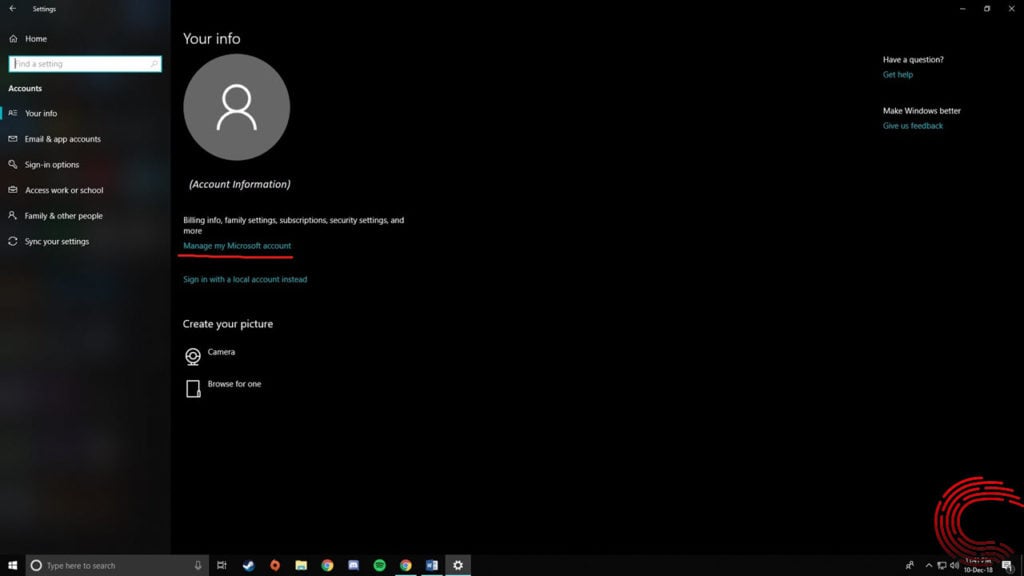This screenshot has width=1024, height=576.
Task: Open Access work or school settings
Action: pyautogui.click(x=62, y=190)
